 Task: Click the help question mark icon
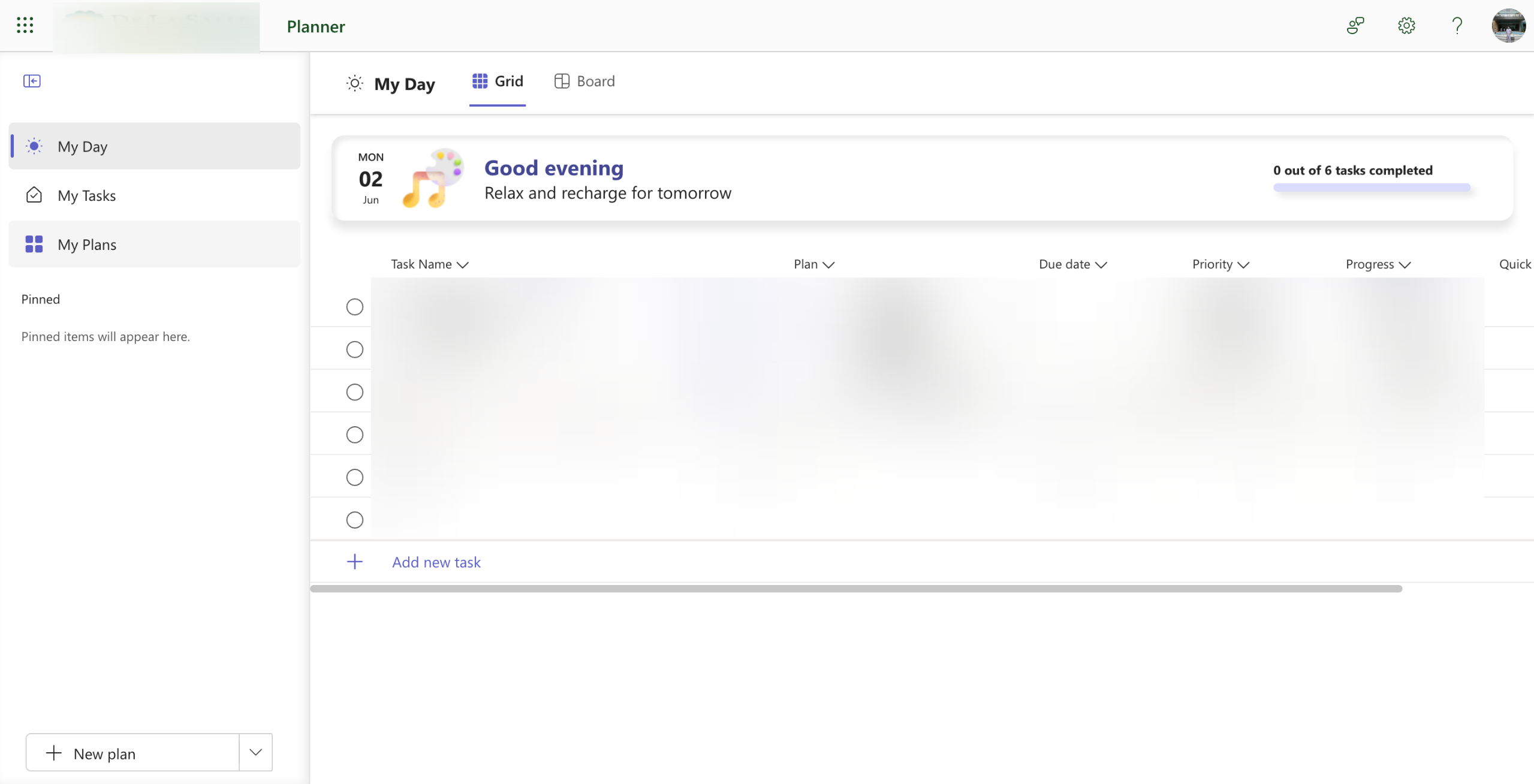[x=1457, y=26]
